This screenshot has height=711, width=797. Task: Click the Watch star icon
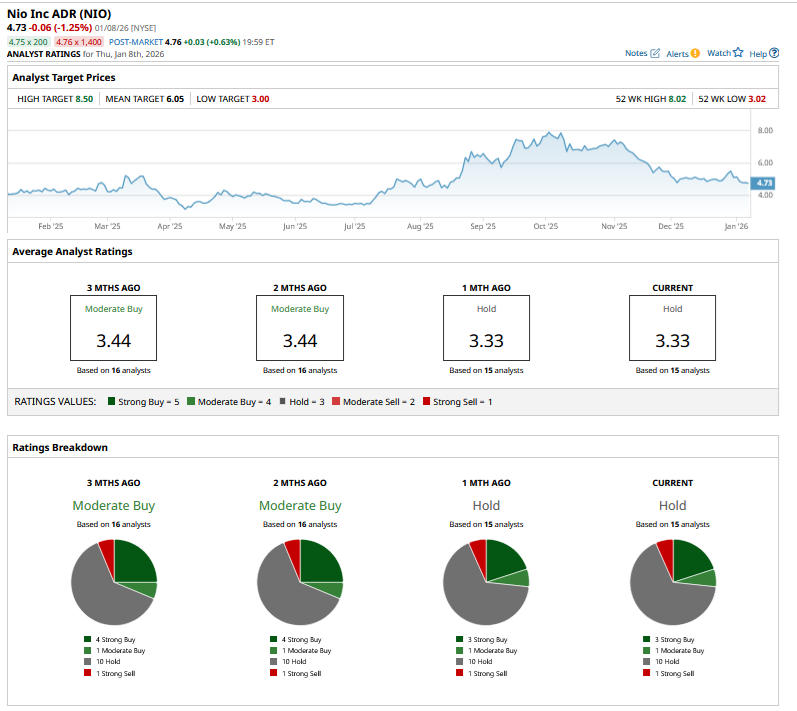[739, 53]
